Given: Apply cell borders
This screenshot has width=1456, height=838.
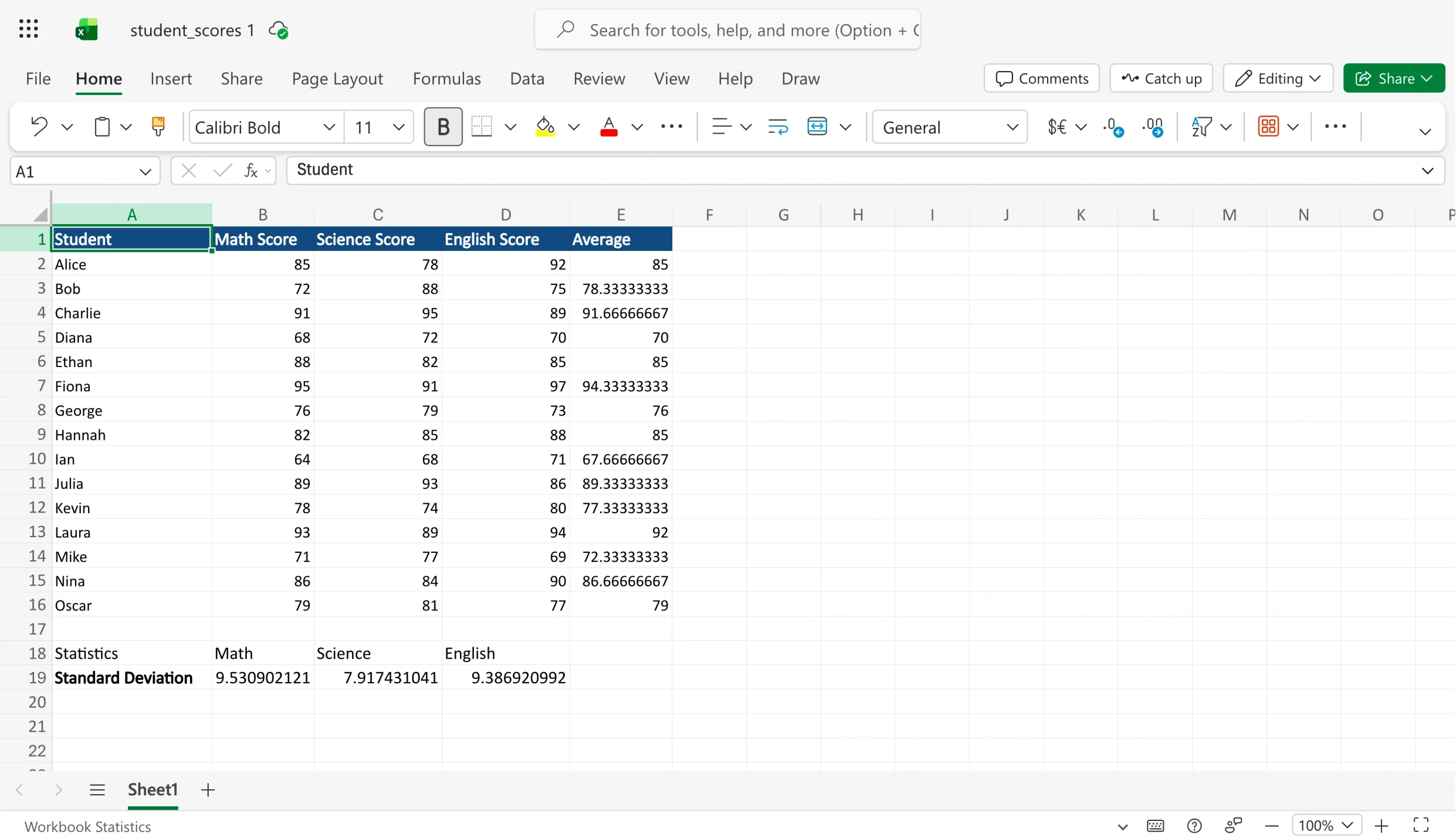Looking at the screenshot, I should point(482,126).
